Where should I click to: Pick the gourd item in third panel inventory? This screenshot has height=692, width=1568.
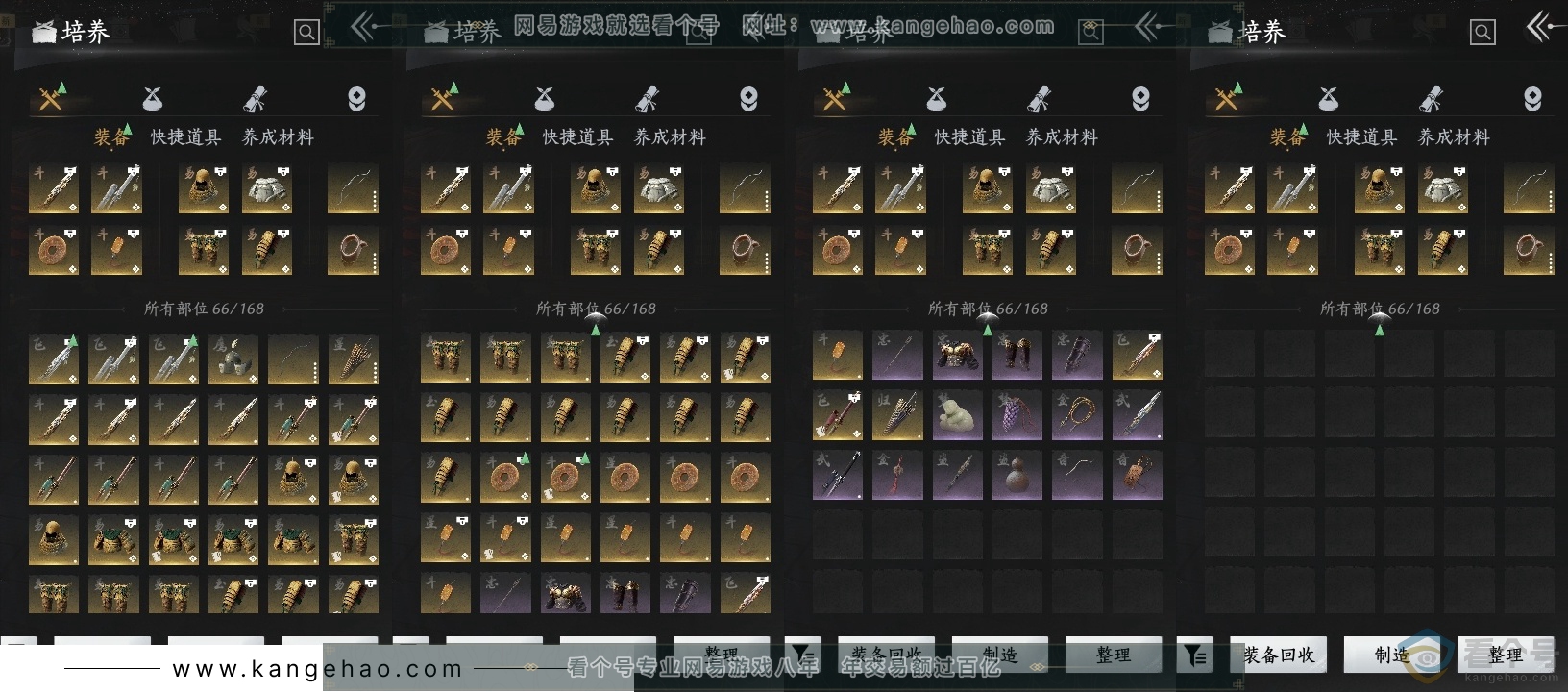click(x=1017, y=475)
